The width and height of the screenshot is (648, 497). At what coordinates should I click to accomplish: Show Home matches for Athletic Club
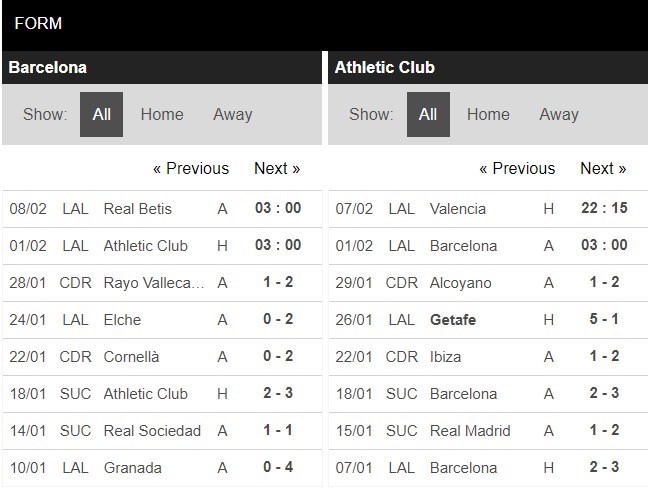pos(488,114)
